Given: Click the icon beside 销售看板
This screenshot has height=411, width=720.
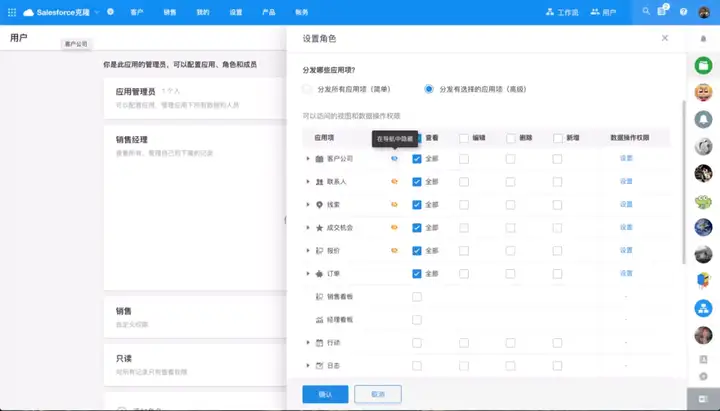Looking at the screenshot, I should [x=320, y=297].
